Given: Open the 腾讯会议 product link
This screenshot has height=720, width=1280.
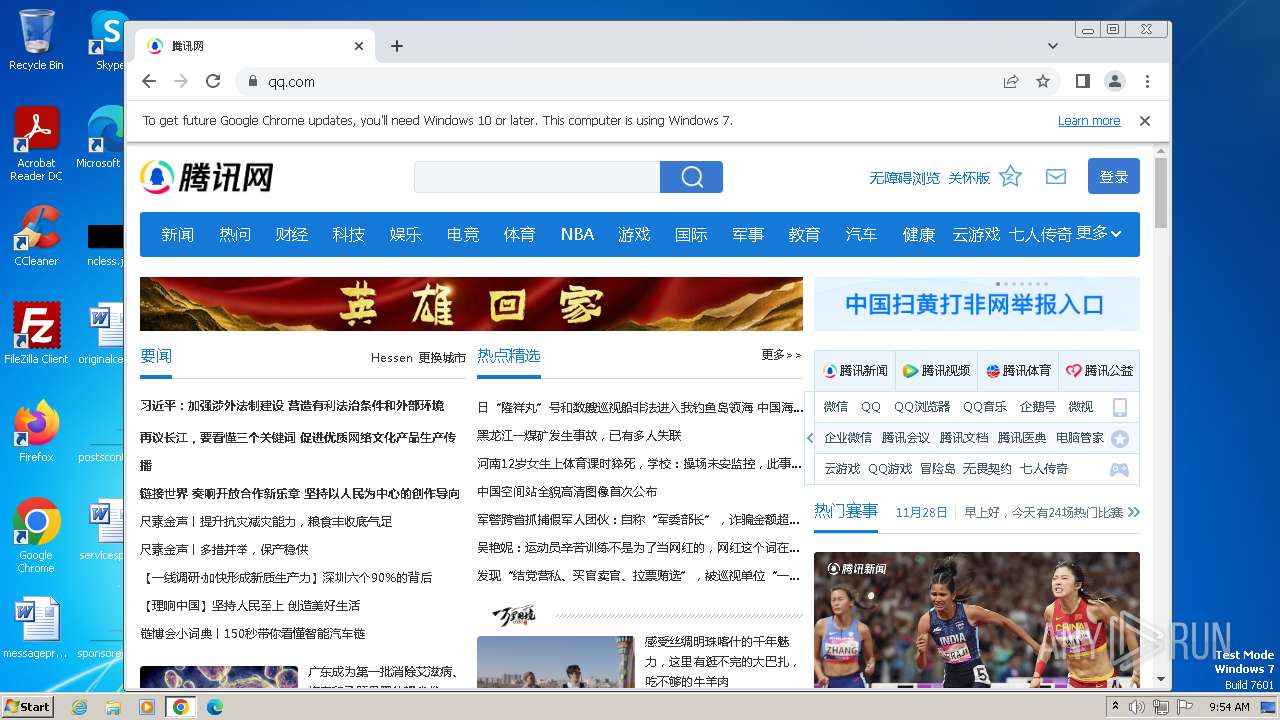Looking at the screenshot, I should [906, 438].
